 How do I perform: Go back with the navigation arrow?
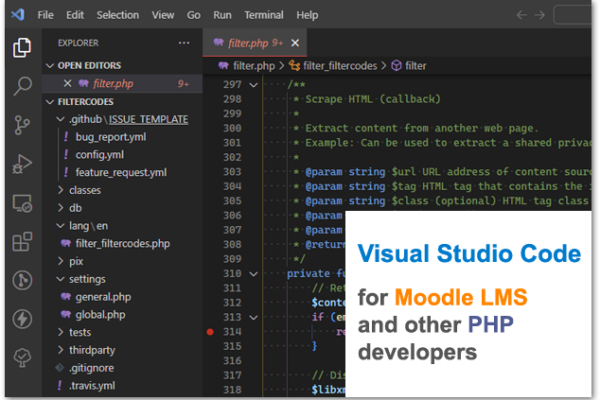coord(521,15)
